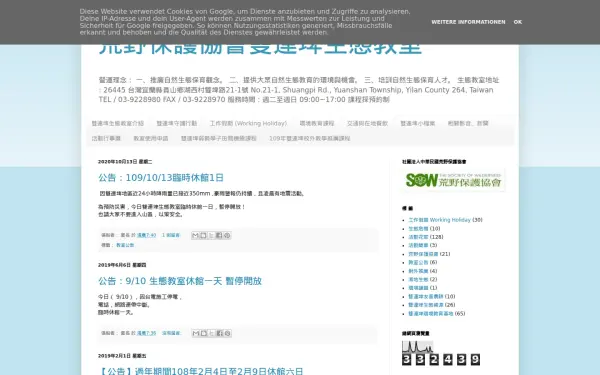Screen dimensions: 600x375
Task: Click the BlogThis icon under the 9/10 post
Action: (x=204, y=333)
